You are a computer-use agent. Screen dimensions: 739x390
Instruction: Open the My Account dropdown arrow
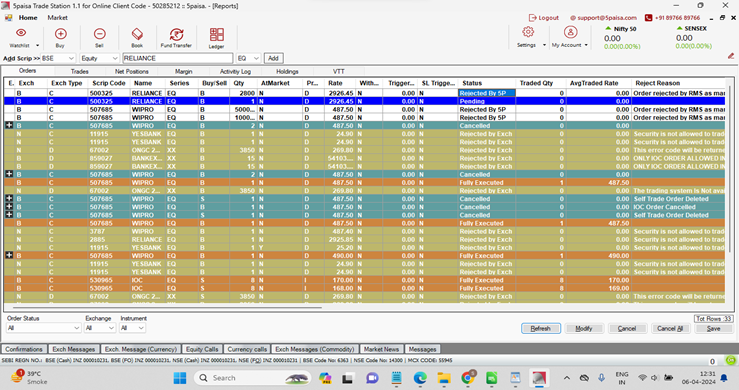(x=586, y=45)
